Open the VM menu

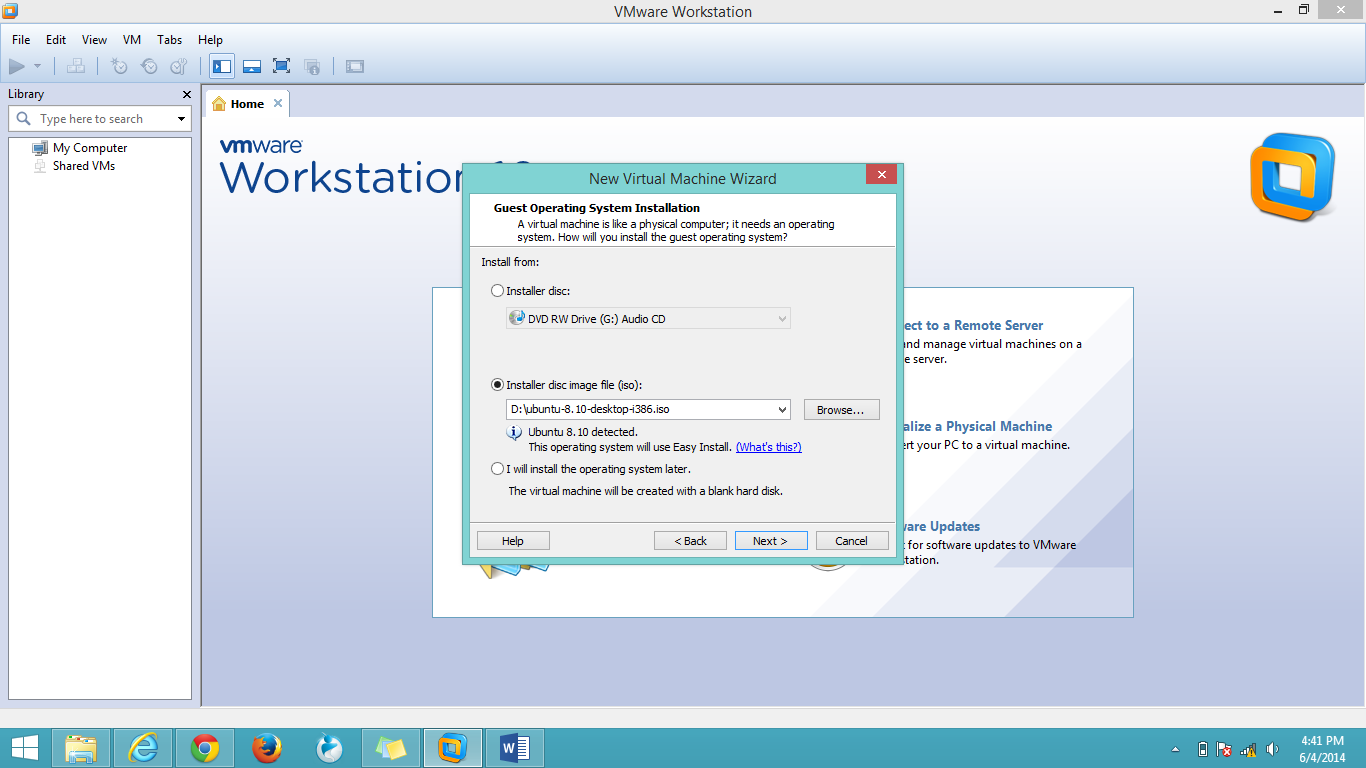coord(131,40)
